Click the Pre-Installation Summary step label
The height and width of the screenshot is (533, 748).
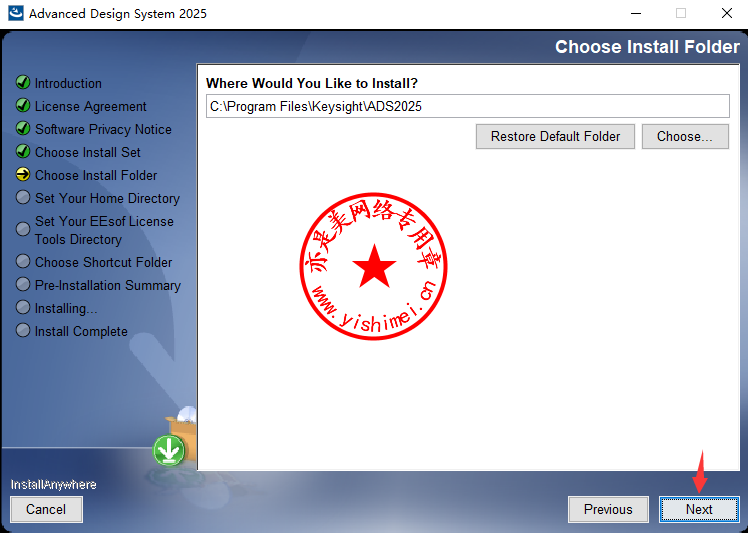(x=108, y=285)
